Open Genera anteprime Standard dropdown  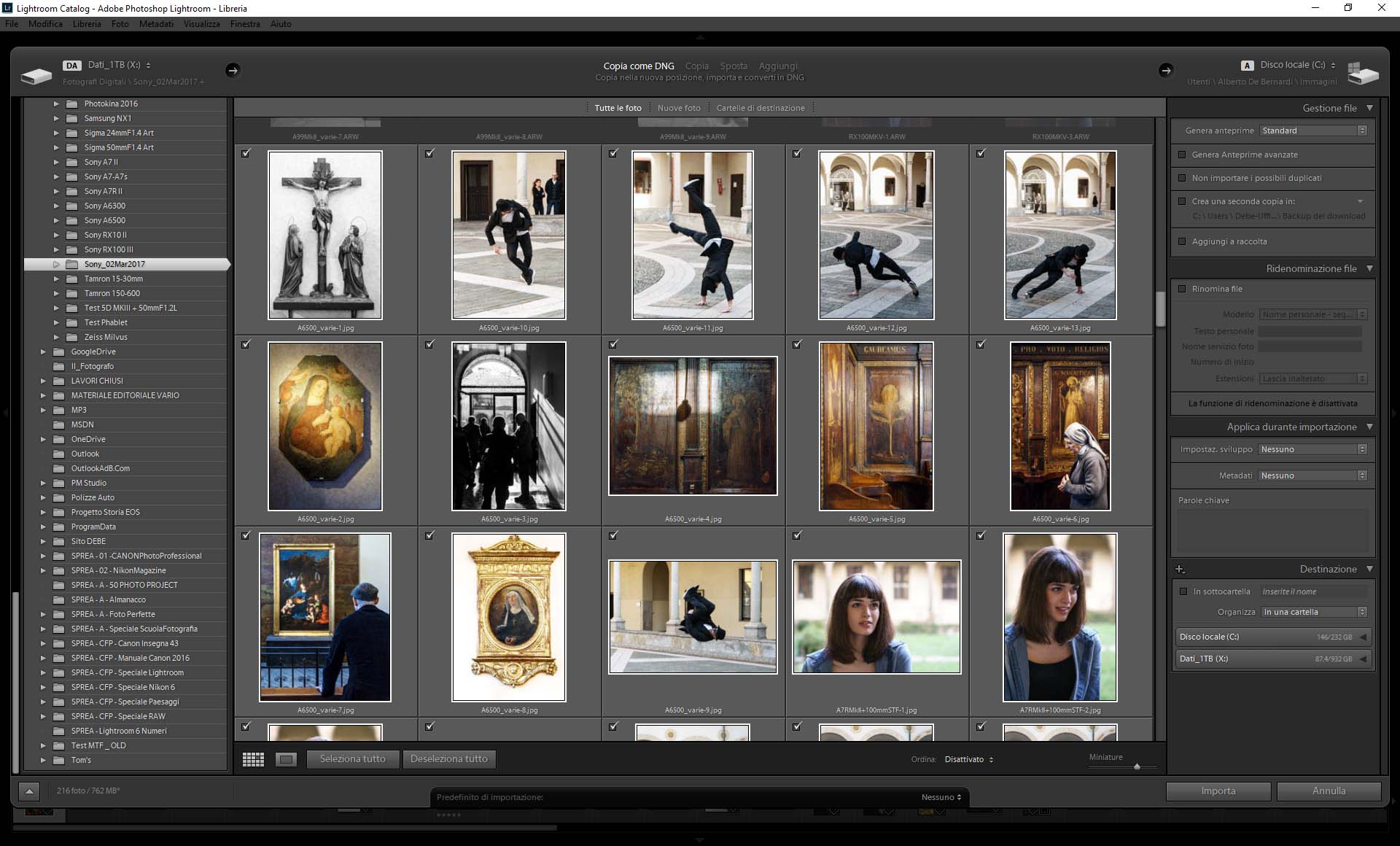click(x=1313, y=131)
